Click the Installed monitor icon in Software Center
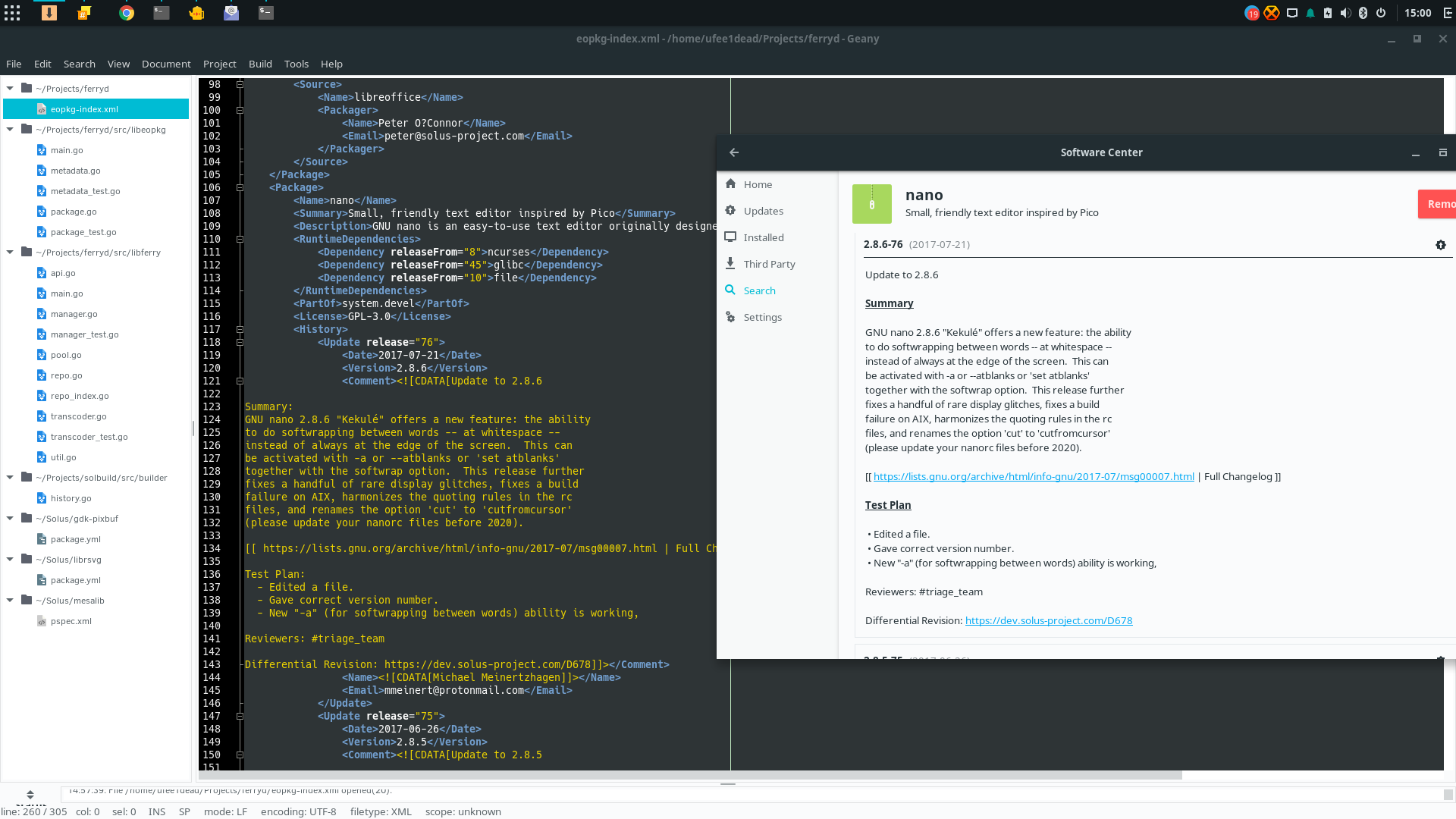Viewport: 1456px width, 819px height. coord(730,237)
